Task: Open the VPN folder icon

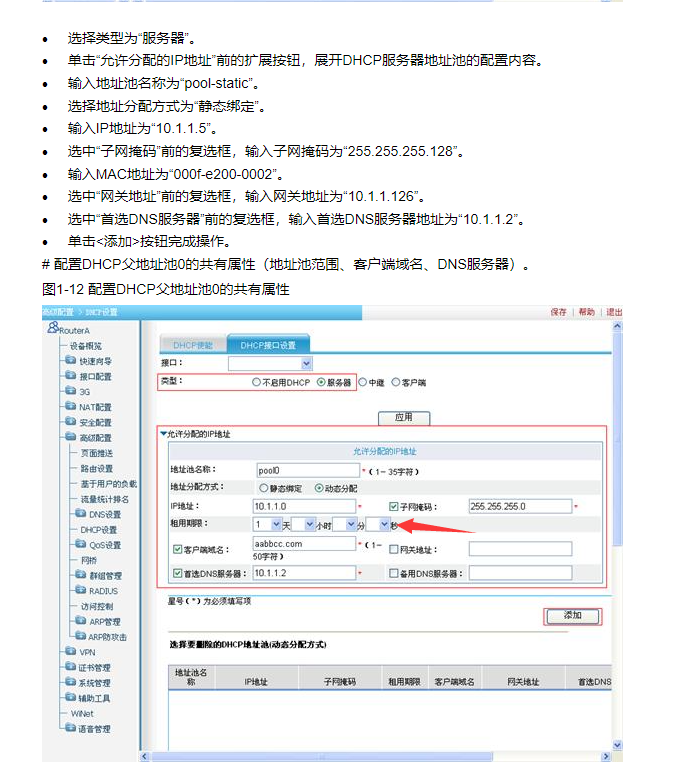Action: point(71,651)
